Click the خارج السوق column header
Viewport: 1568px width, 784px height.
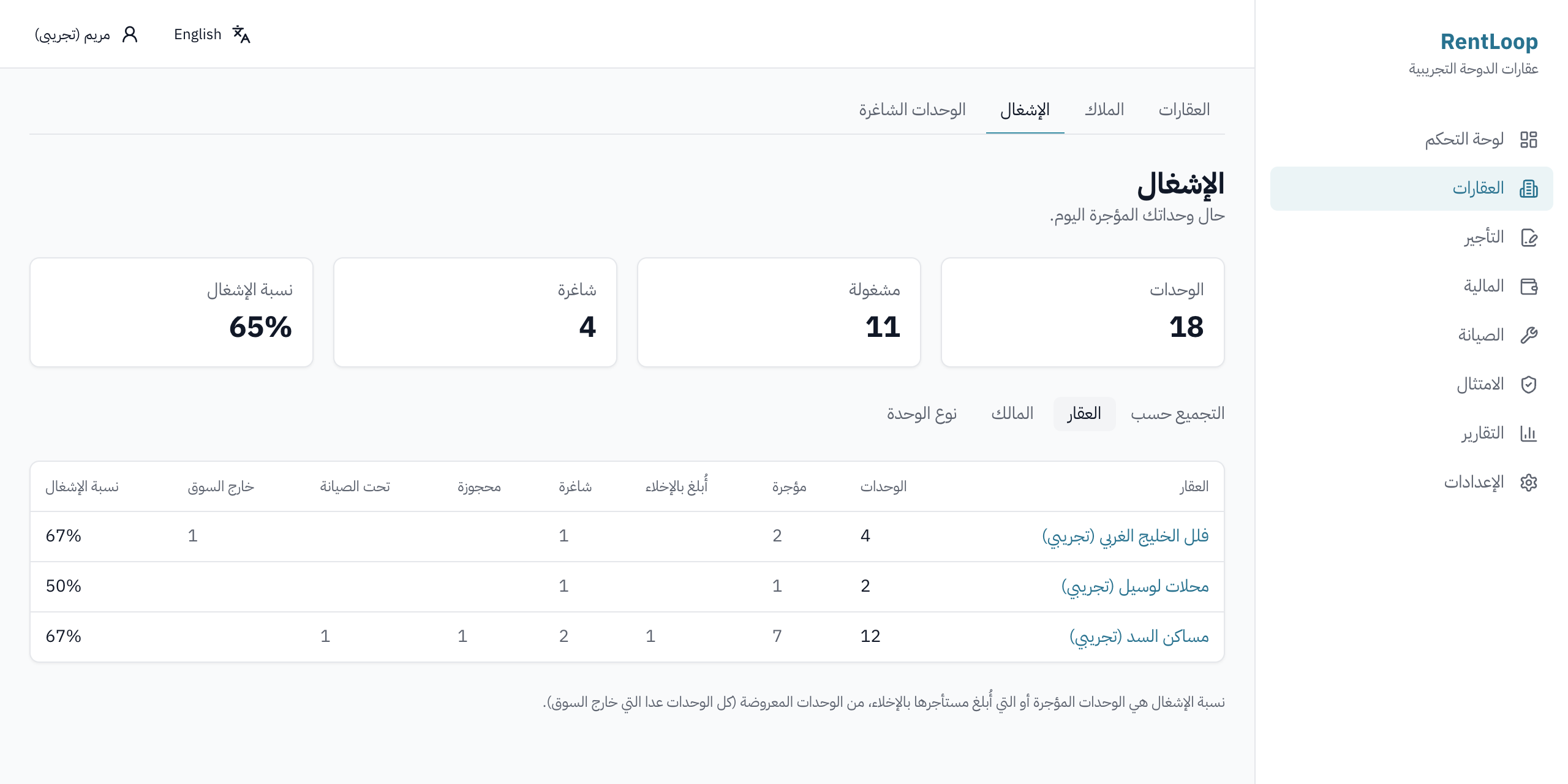click(221, 487)
